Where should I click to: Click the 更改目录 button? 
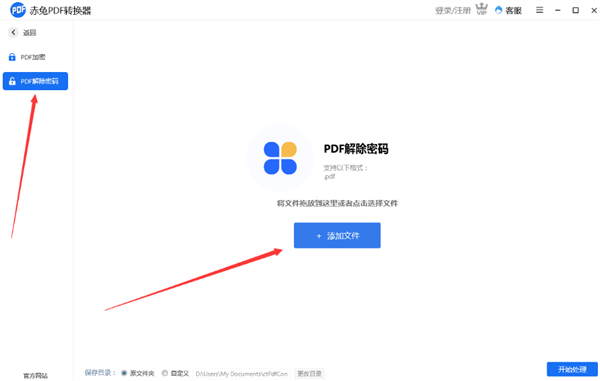coord(310,373)
